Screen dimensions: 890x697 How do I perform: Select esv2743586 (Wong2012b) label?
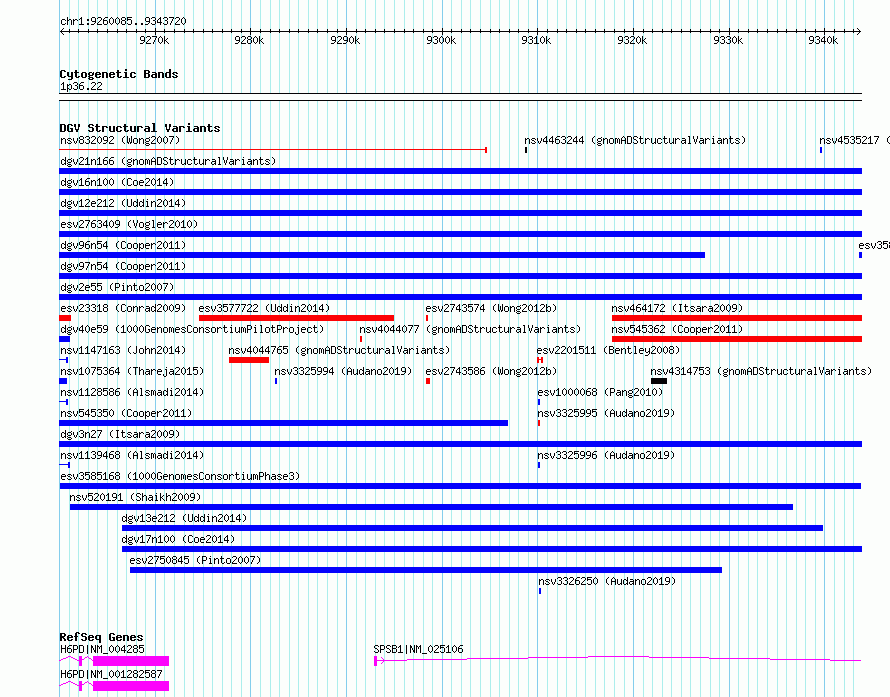click(491, 371)
